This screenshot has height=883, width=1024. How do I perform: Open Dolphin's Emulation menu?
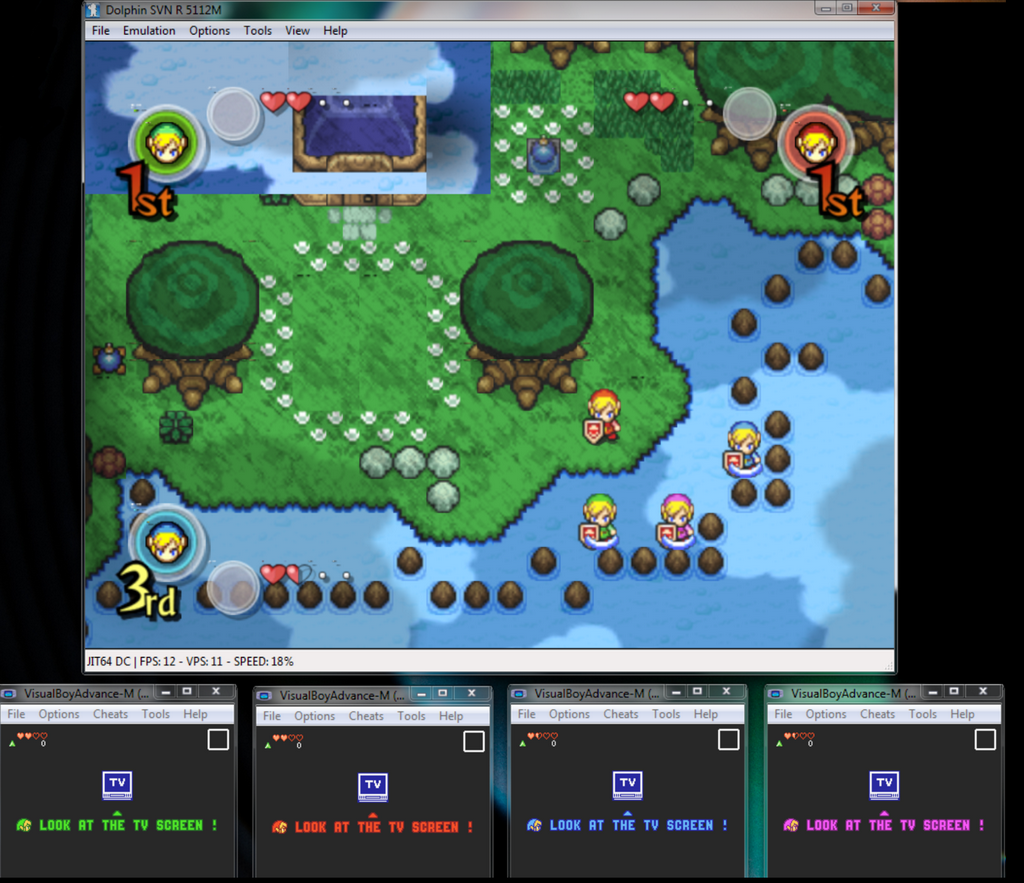pyautogui.click(x=148, y=30)
